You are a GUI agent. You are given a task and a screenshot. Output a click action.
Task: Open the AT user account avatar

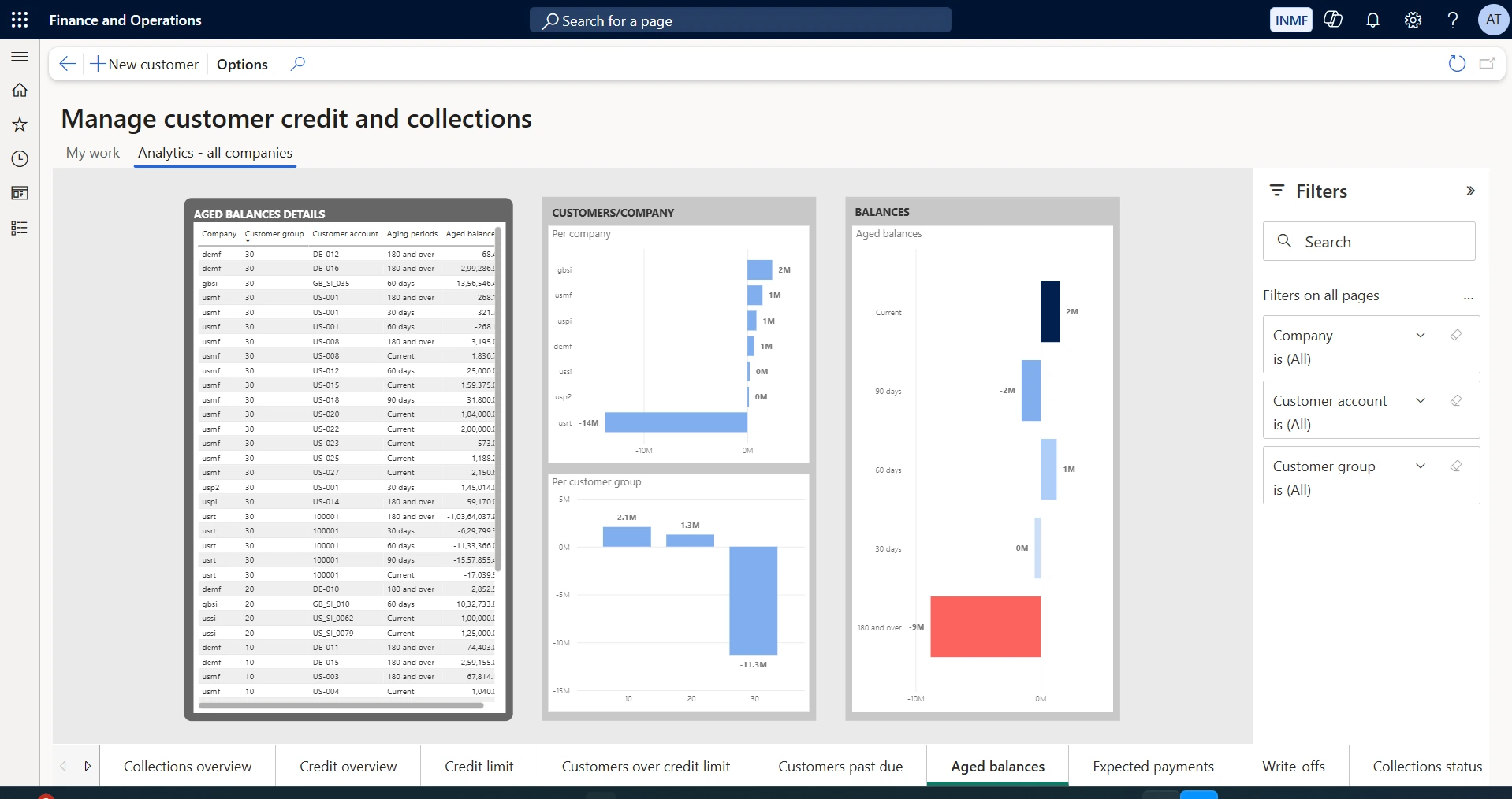tap(1493, 20)
